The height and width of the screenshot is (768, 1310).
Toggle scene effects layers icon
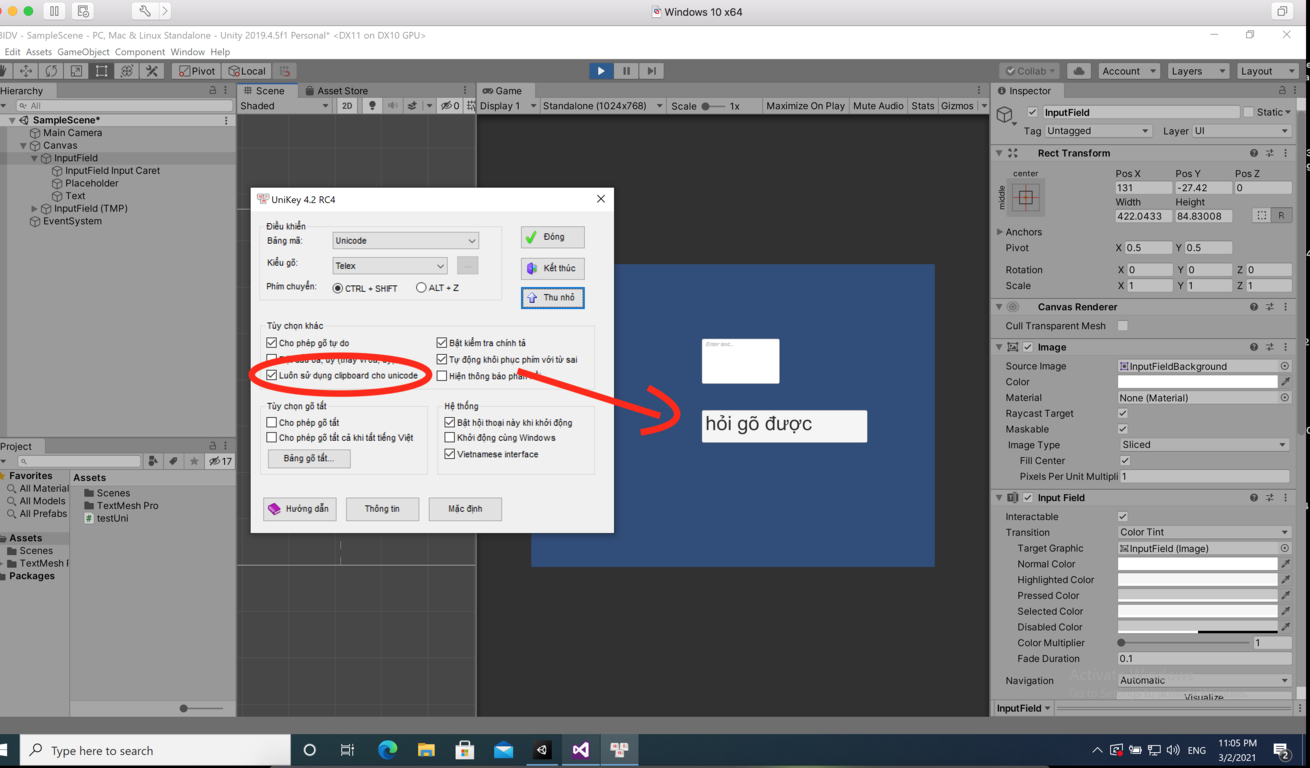(412, 106)
